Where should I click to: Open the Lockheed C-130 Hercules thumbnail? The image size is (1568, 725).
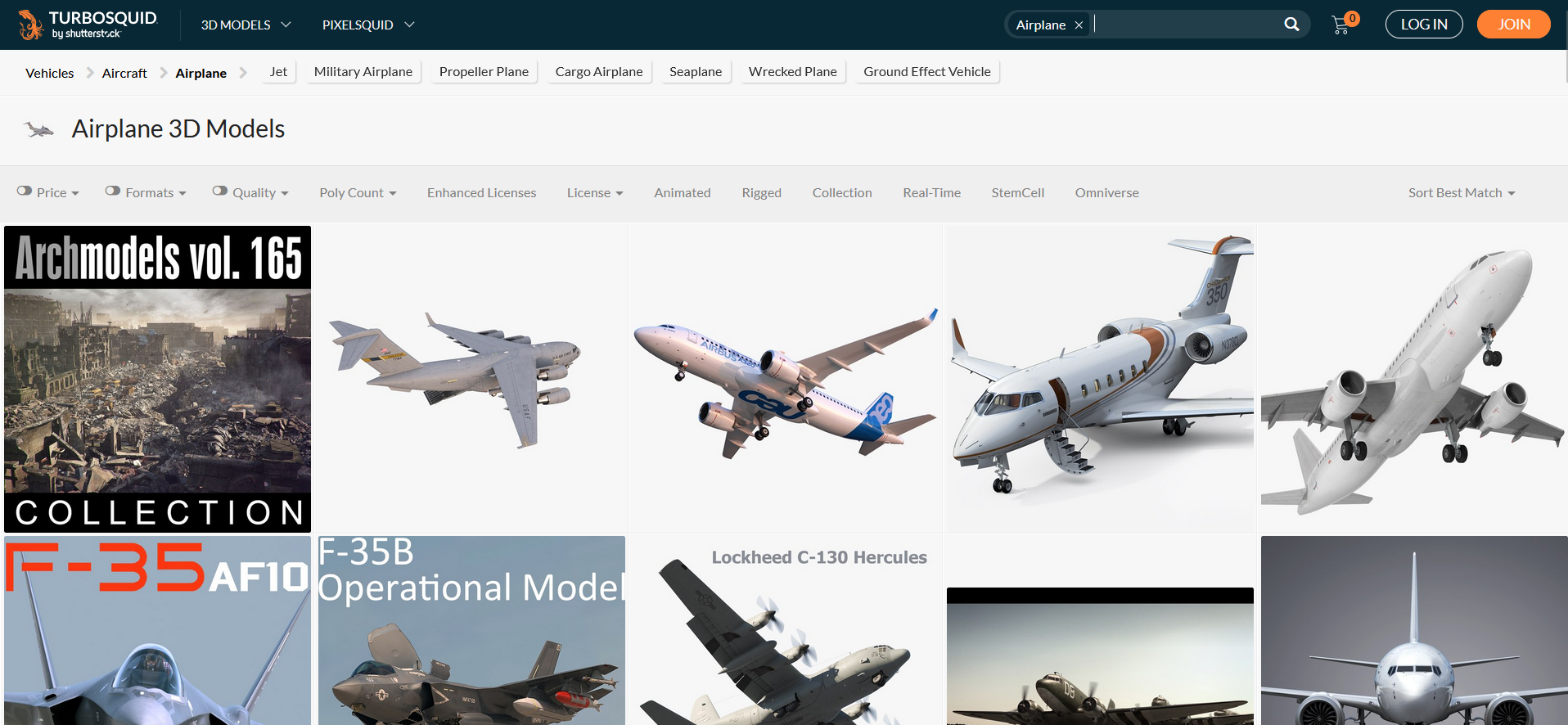786,630
